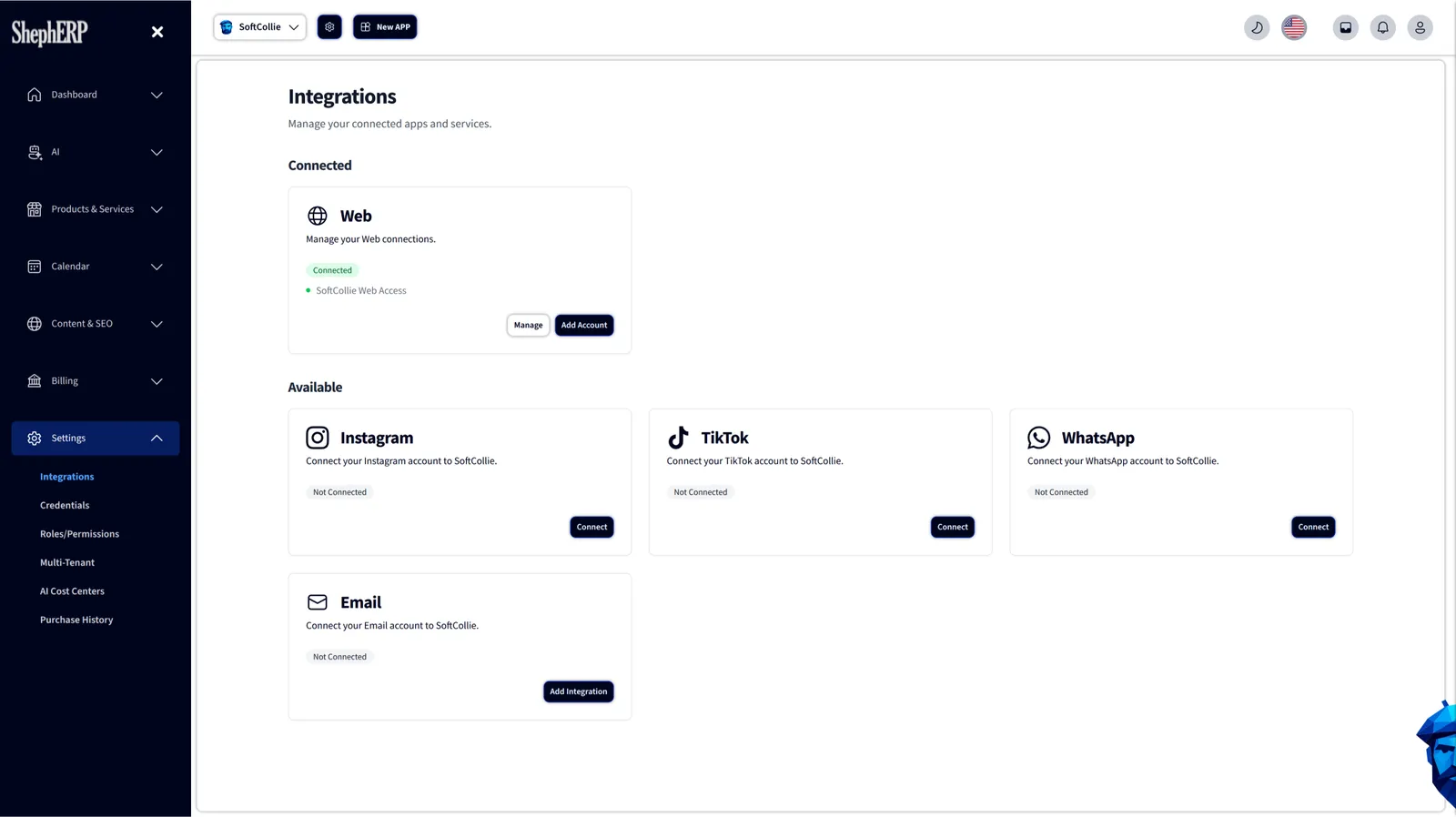Expand the Billing menu chevron

click(157, 381)
